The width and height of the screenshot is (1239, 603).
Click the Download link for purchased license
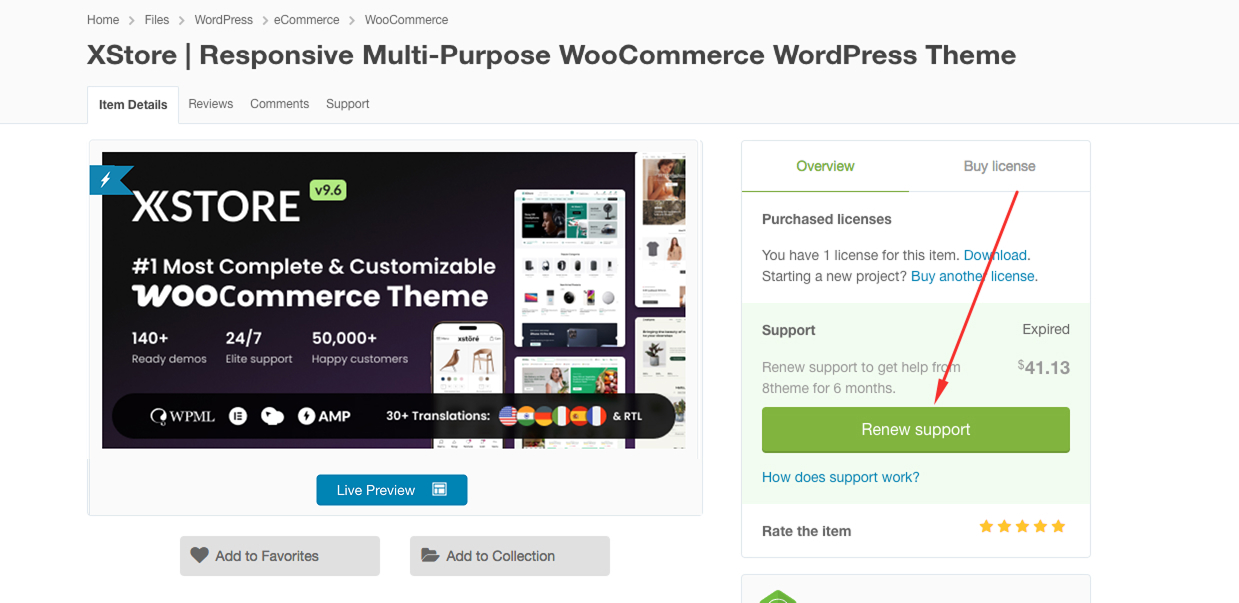coord(994,255)
